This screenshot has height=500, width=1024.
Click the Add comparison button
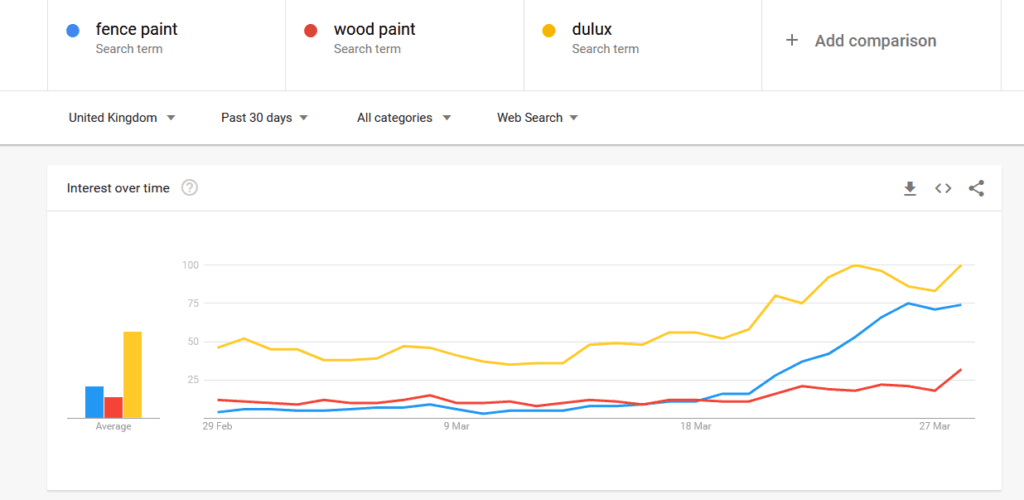875,41
